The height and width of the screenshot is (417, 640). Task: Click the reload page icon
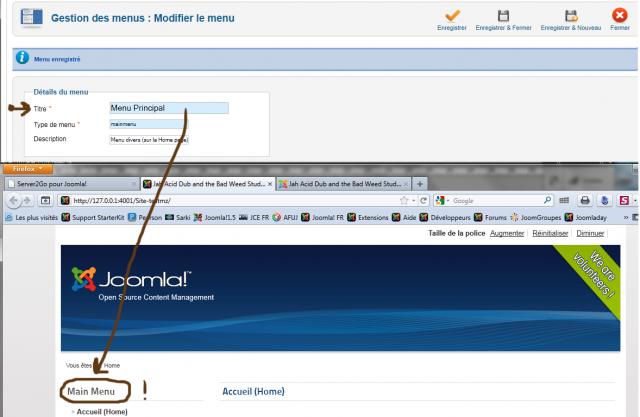pyautogui.click(x=423, y=200)
